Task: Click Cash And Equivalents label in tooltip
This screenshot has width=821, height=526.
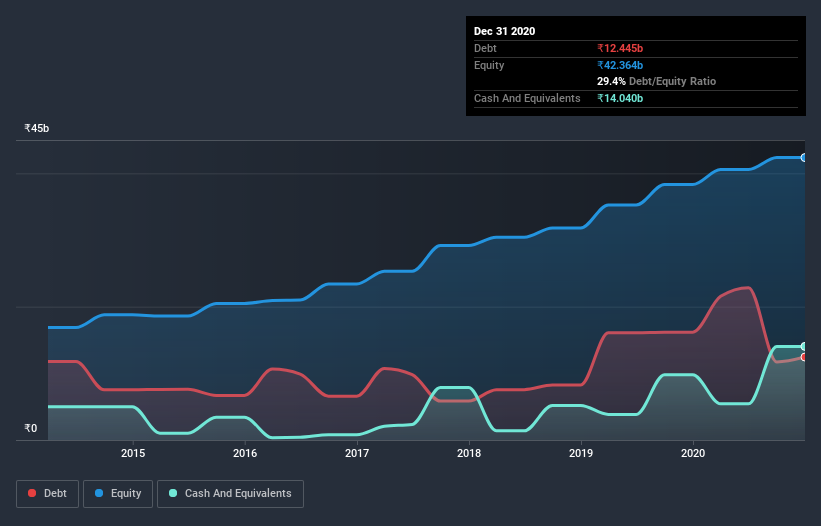Action: pos(527,98)
